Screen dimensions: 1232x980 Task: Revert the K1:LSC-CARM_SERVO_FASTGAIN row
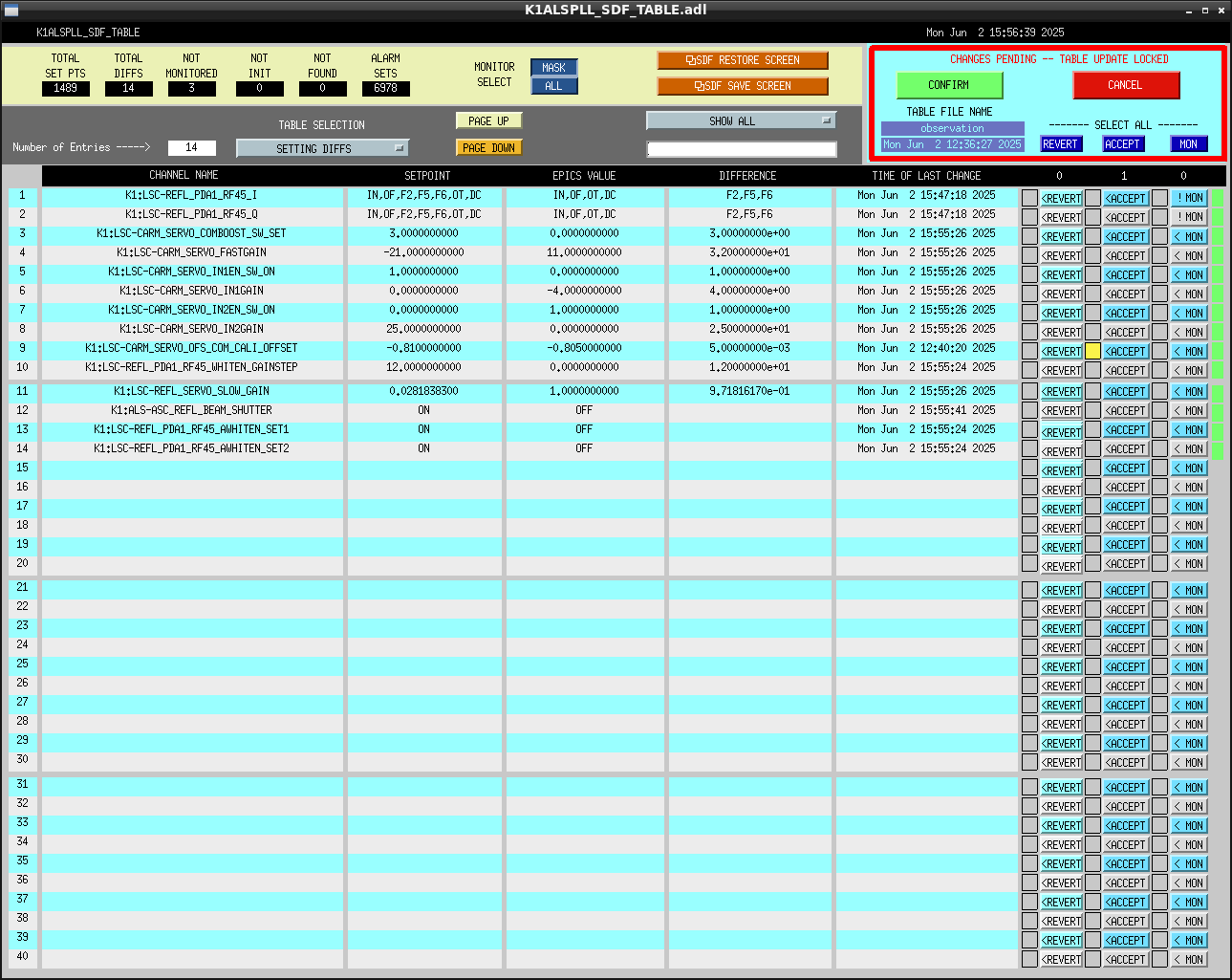click(1061, 256)
